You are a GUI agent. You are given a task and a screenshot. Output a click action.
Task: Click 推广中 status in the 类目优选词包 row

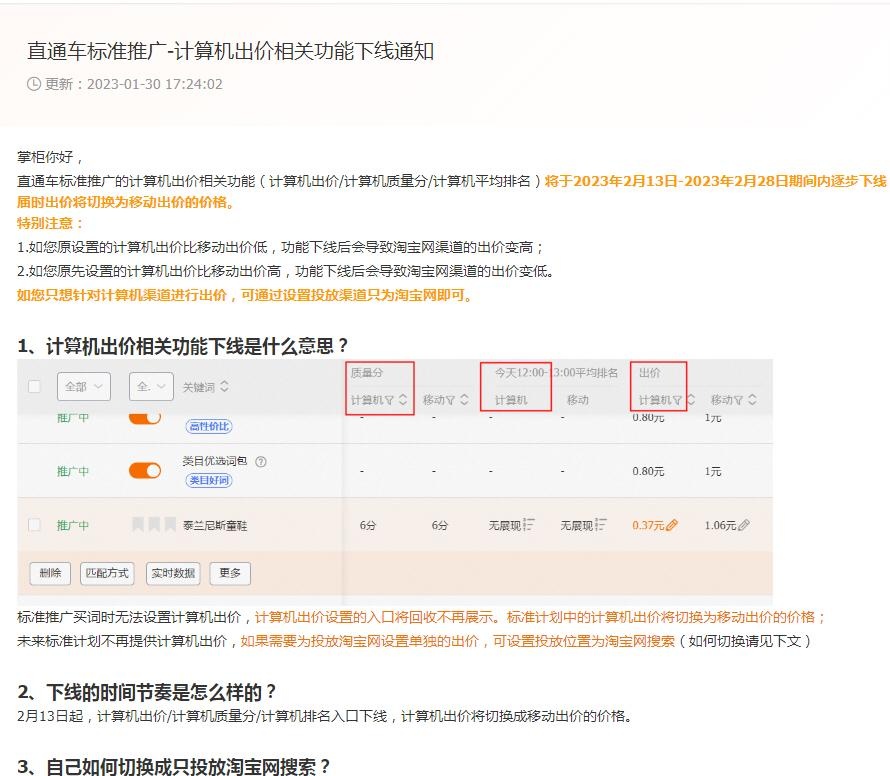pos(73,471)
